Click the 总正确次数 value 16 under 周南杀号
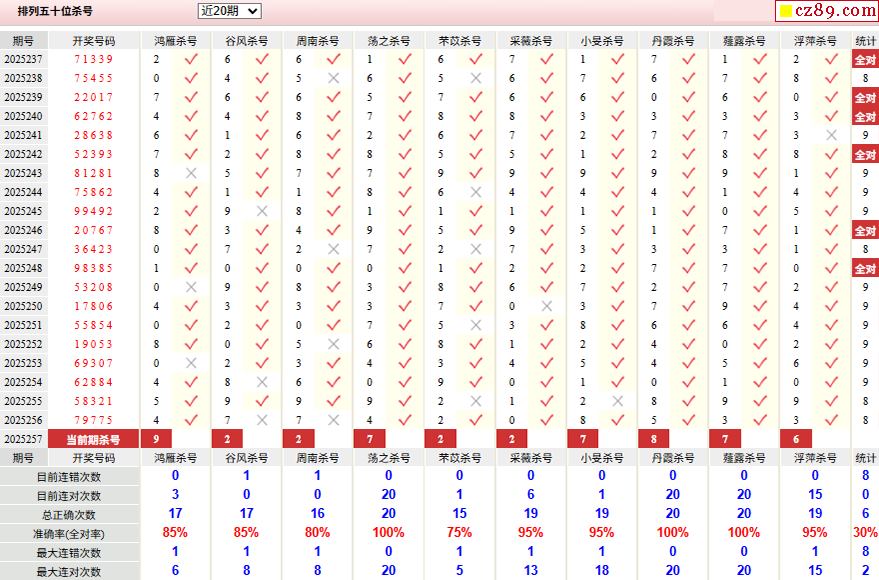 click(x=317, y=513)
